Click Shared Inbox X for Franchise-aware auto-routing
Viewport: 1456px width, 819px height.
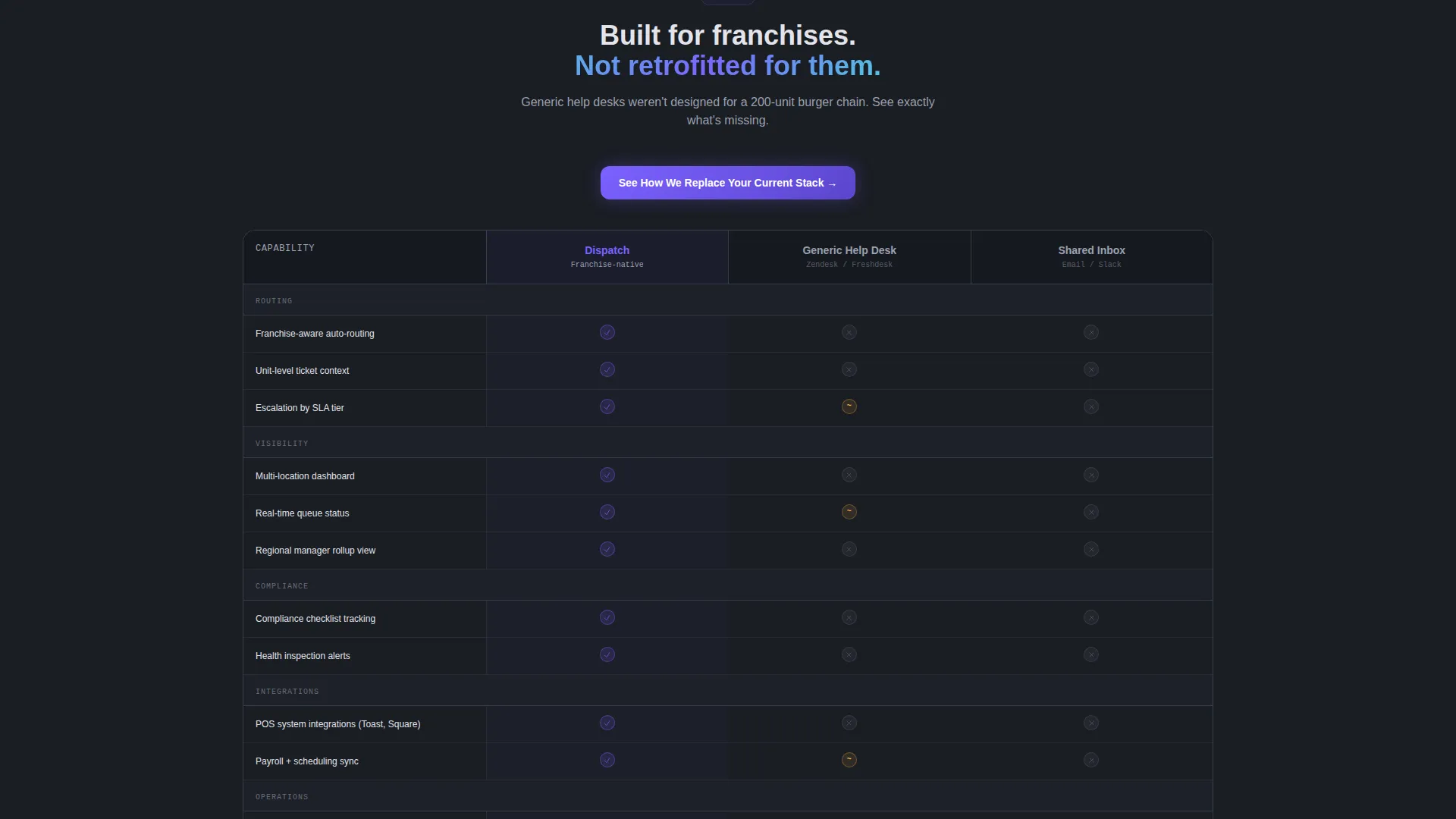[1091, 332]
